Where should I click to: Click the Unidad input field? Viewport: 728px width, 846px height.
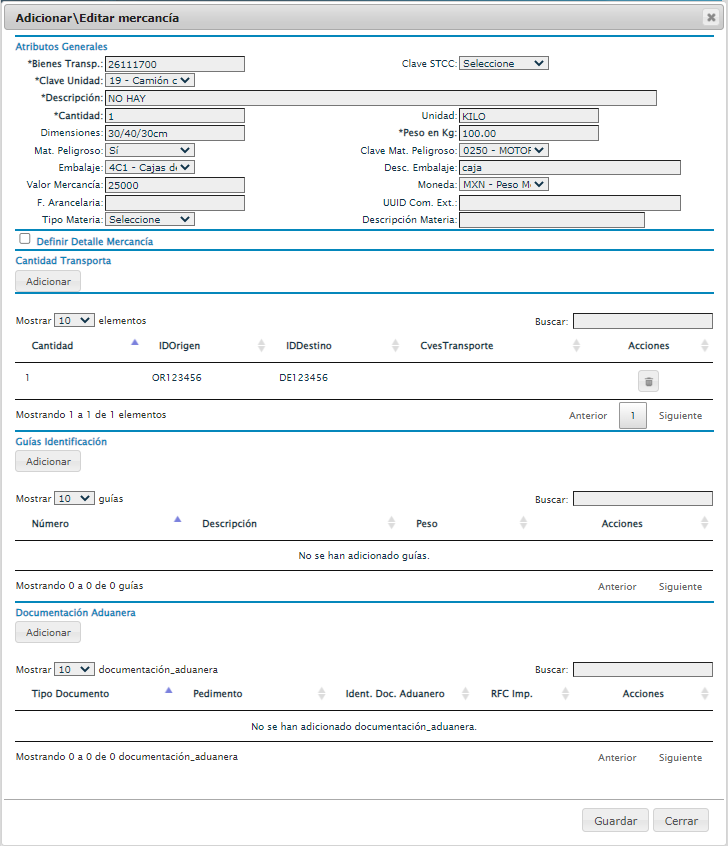point(529,116)
